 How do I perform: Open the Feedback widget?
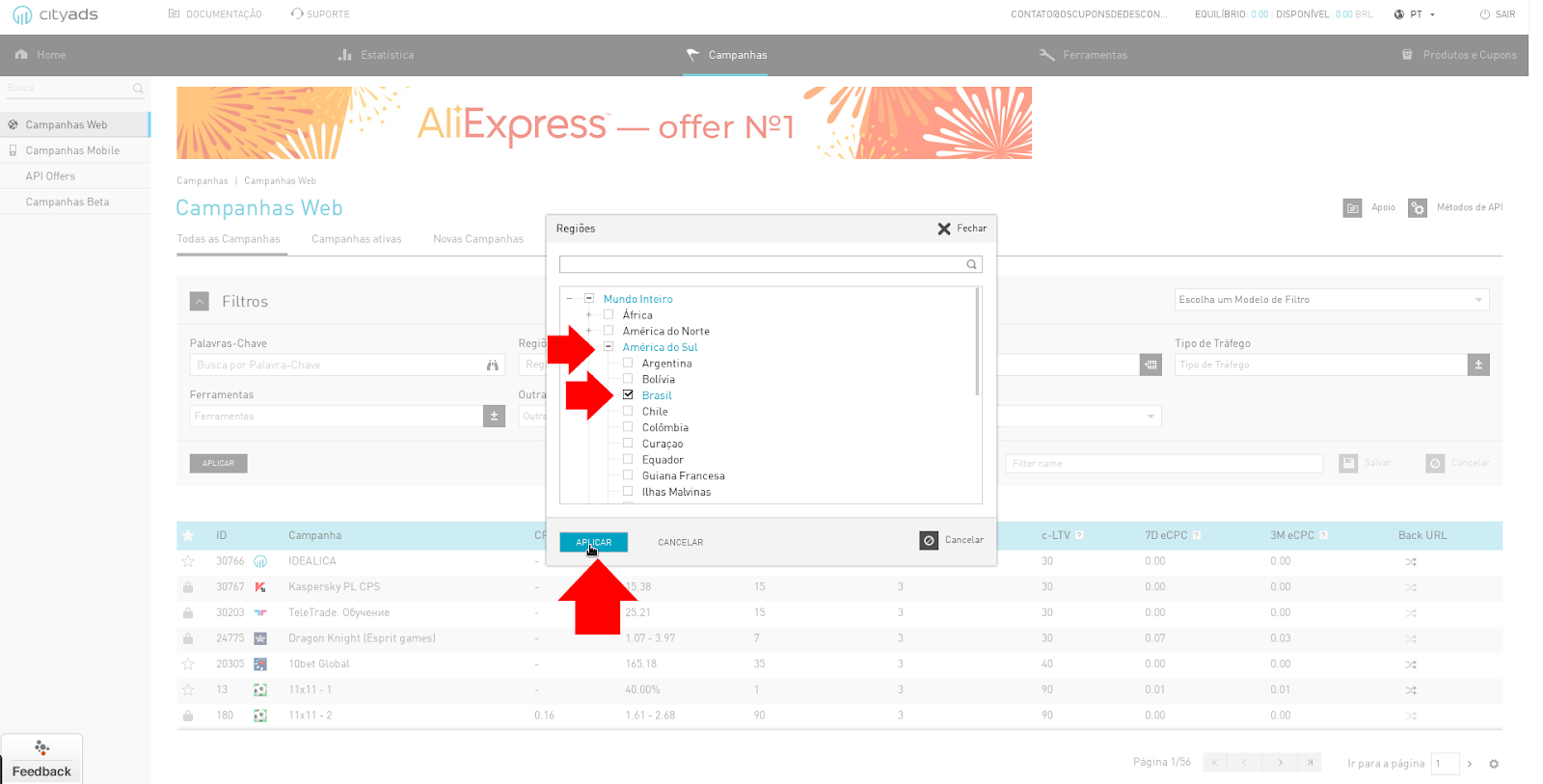41,759
